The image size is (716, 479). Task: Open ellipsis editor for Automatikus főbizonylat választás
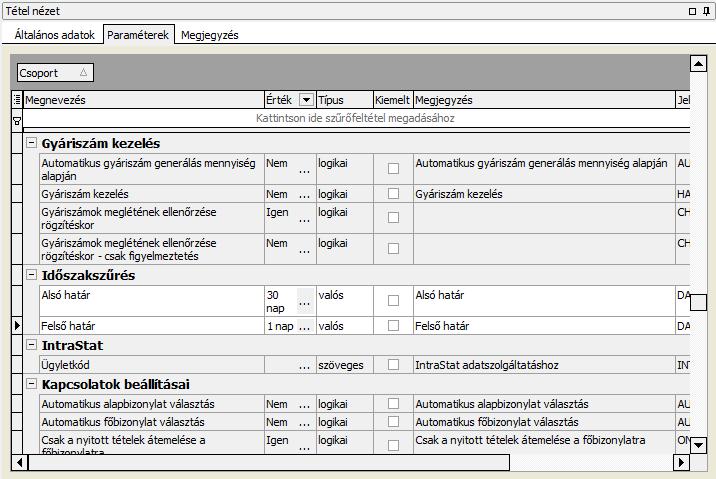coord(305,422)
